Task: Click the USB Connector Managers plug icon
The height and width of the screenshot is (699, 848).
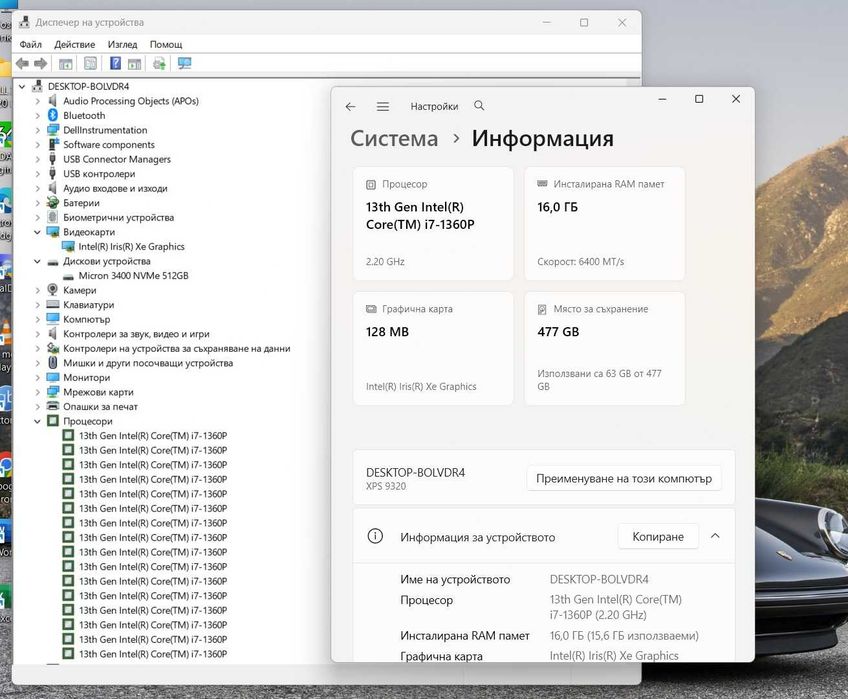Action: [52, 159]
